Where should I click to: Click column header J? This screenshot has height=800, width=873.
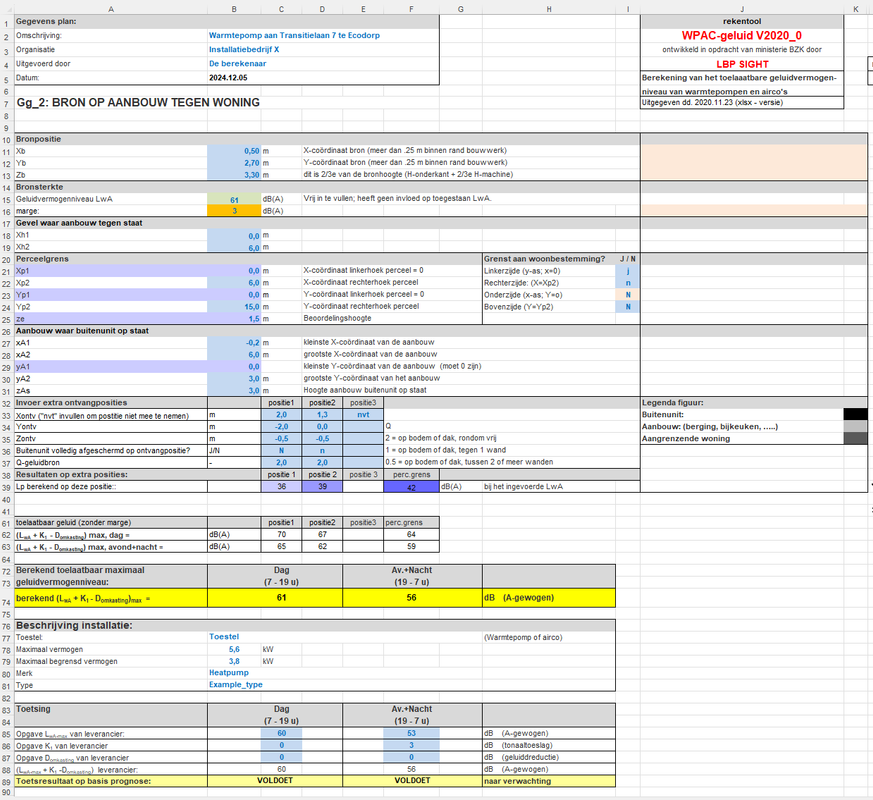(742, 9)
